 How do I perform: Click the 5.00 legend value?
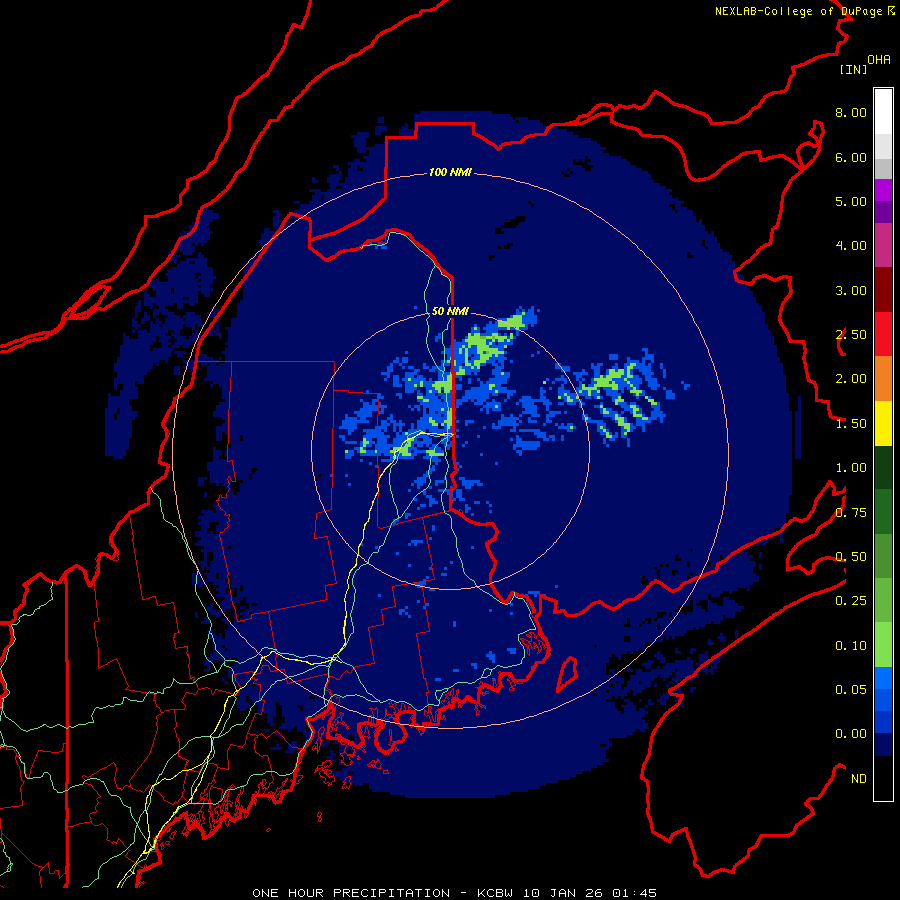pyautogui.click(x=851, y=201)
